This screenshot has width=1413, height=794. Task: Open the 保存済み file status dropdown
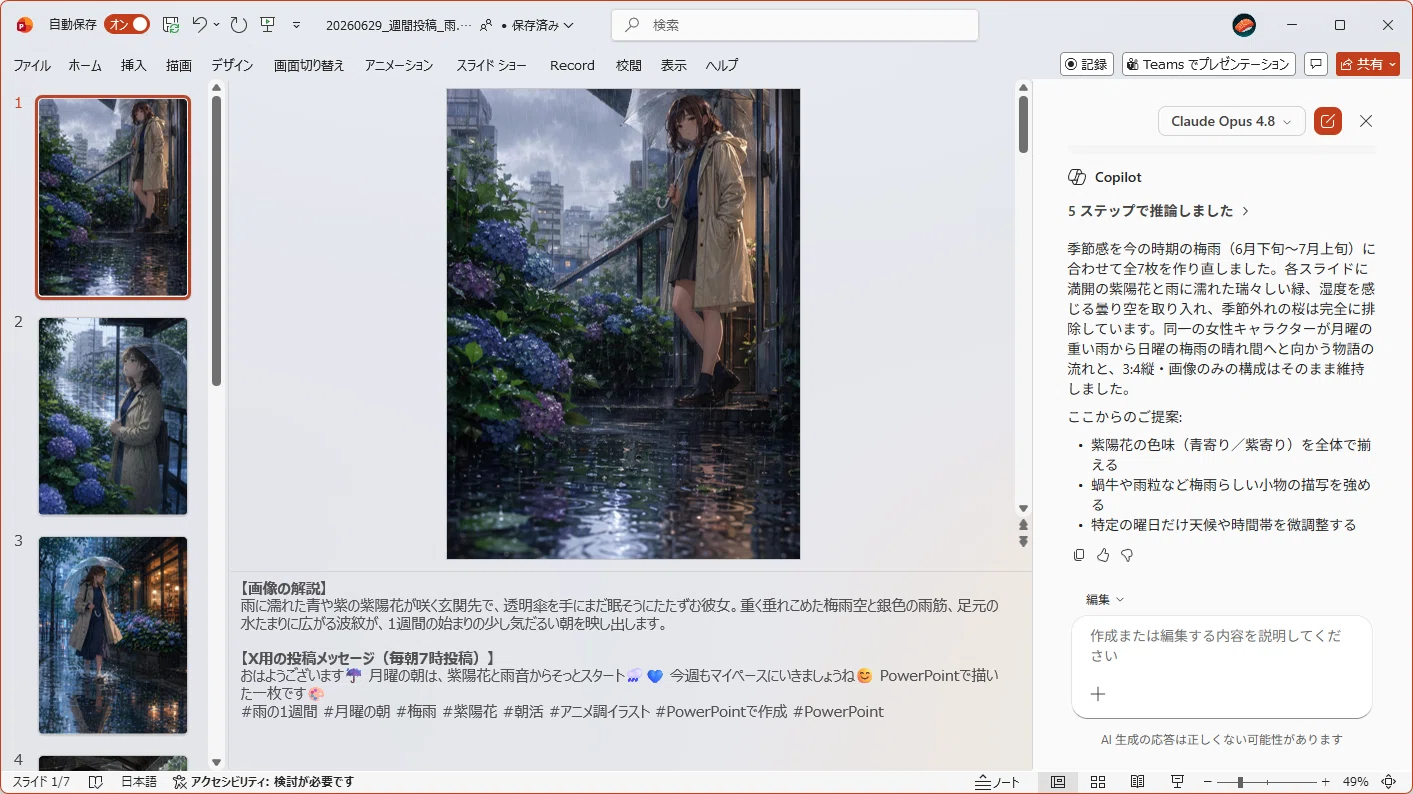click(541, 25)
